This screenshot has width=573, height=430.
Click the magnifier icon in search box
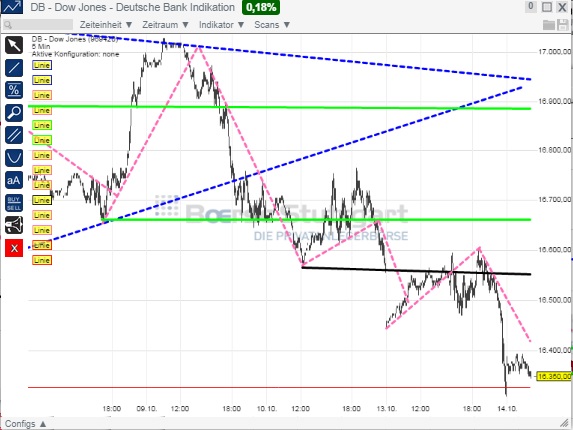coord(8,25)
